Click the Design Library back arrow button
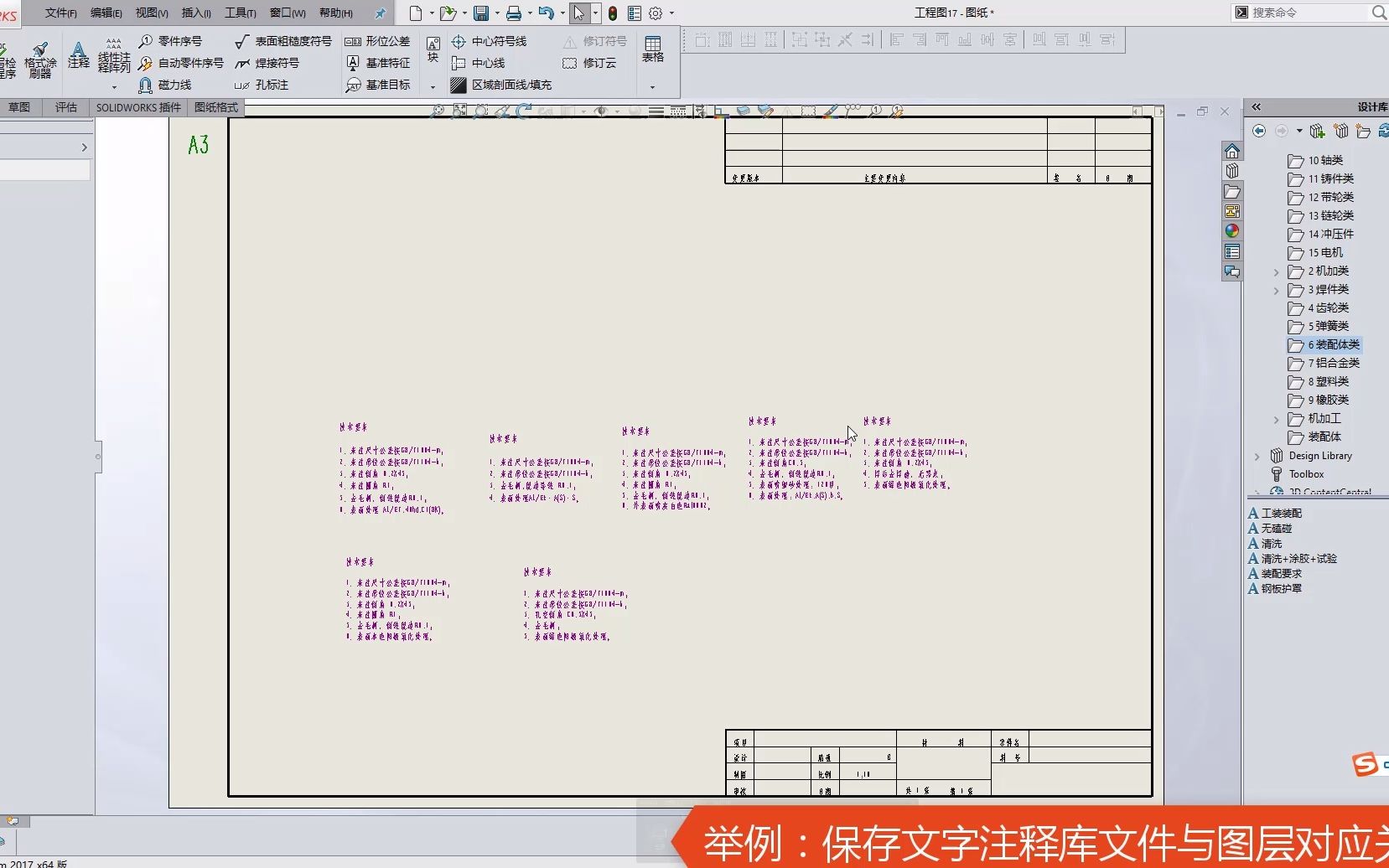Image resolution: width=1389 pixels, height=868 pixels. click(x=1260, y=131)
